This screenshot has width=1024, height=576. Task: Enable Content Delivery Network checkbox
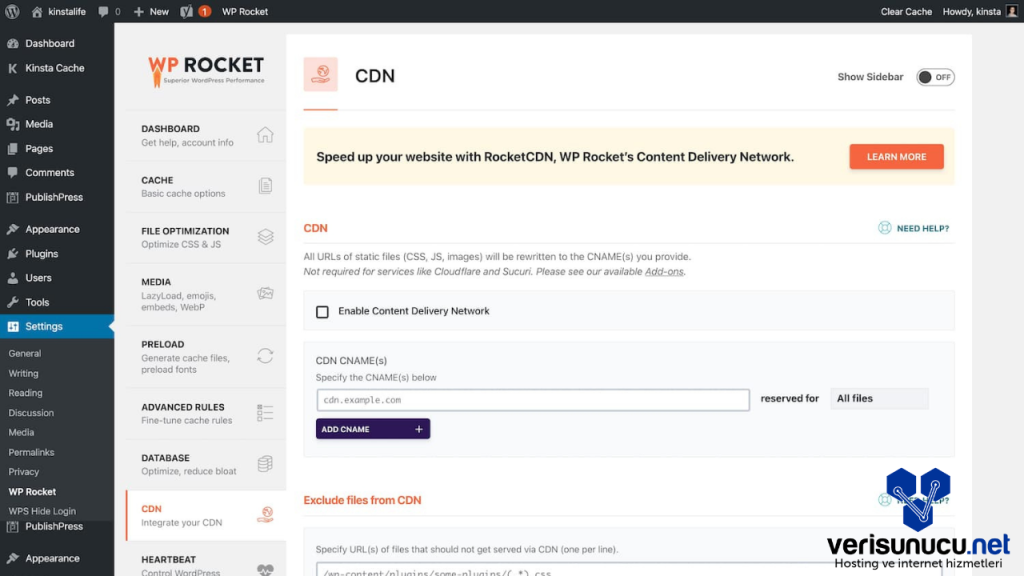pyautogui.click(x=322, y=312)
